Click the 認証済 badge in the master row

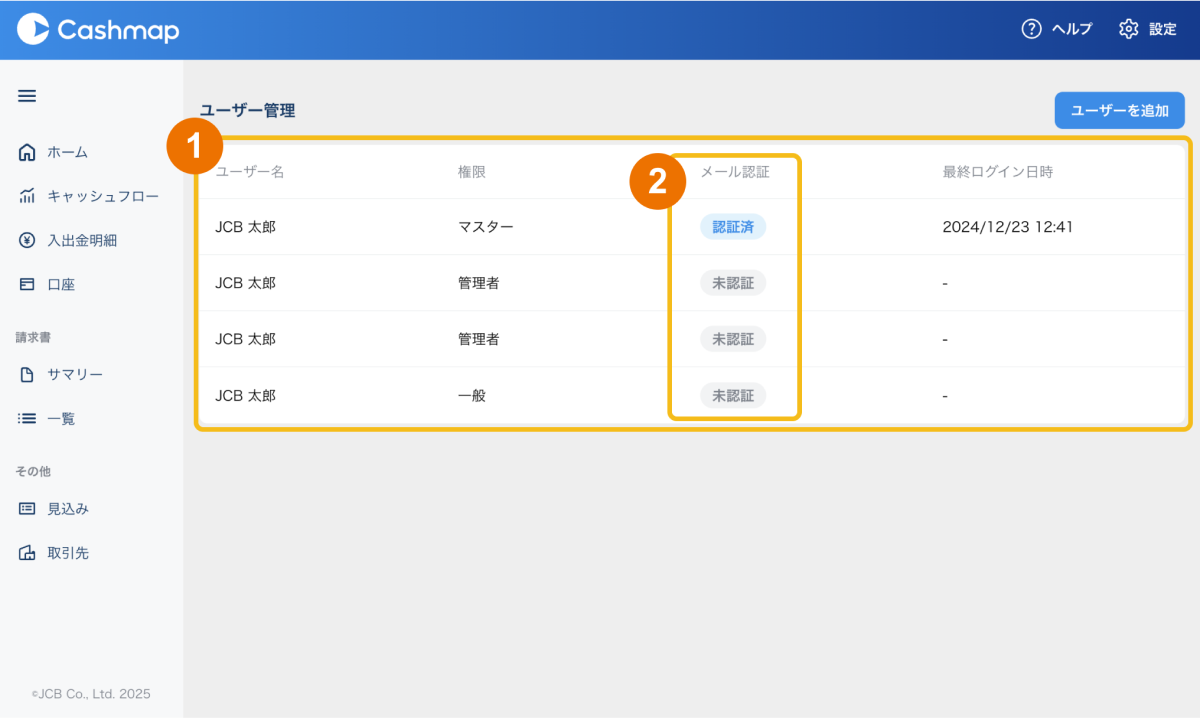(x=733, y=227)
